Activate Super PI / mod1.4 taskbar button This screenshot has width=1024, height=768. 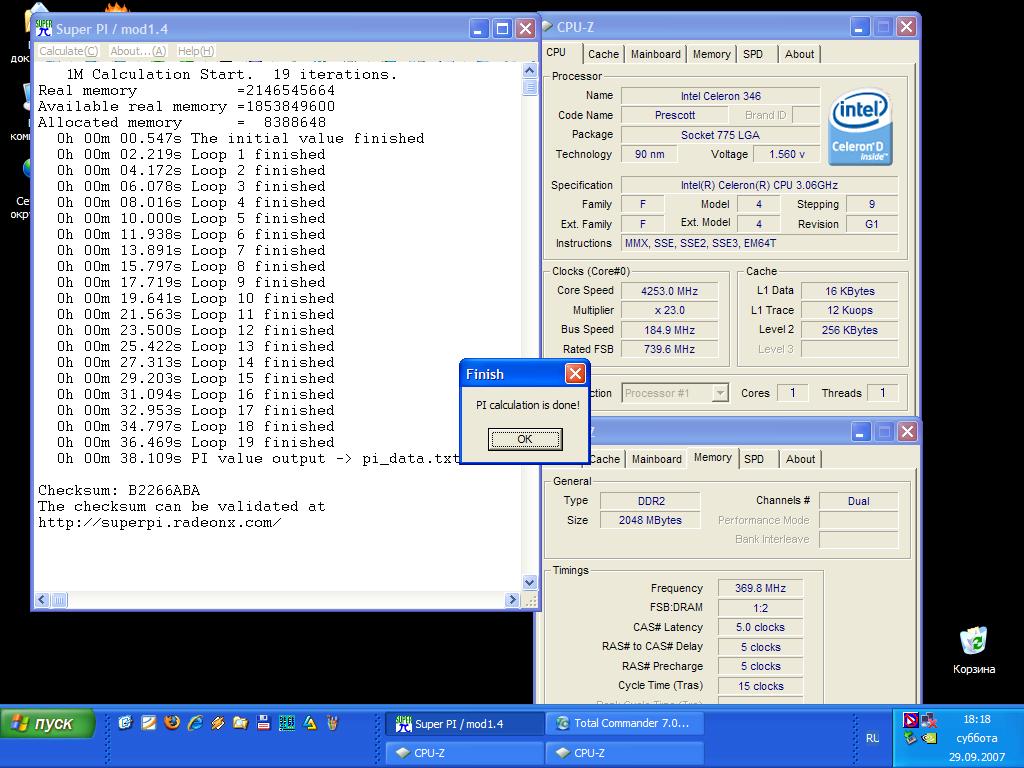tap(464, 724)
